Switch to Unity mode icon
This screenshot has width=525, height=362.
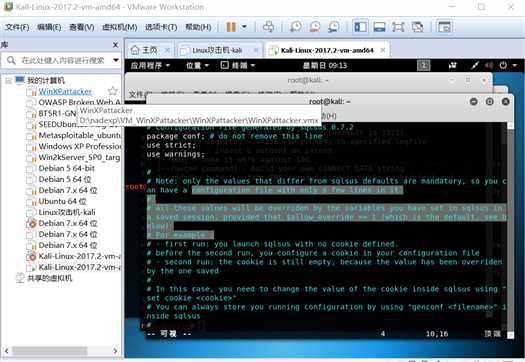coord(418,27)
